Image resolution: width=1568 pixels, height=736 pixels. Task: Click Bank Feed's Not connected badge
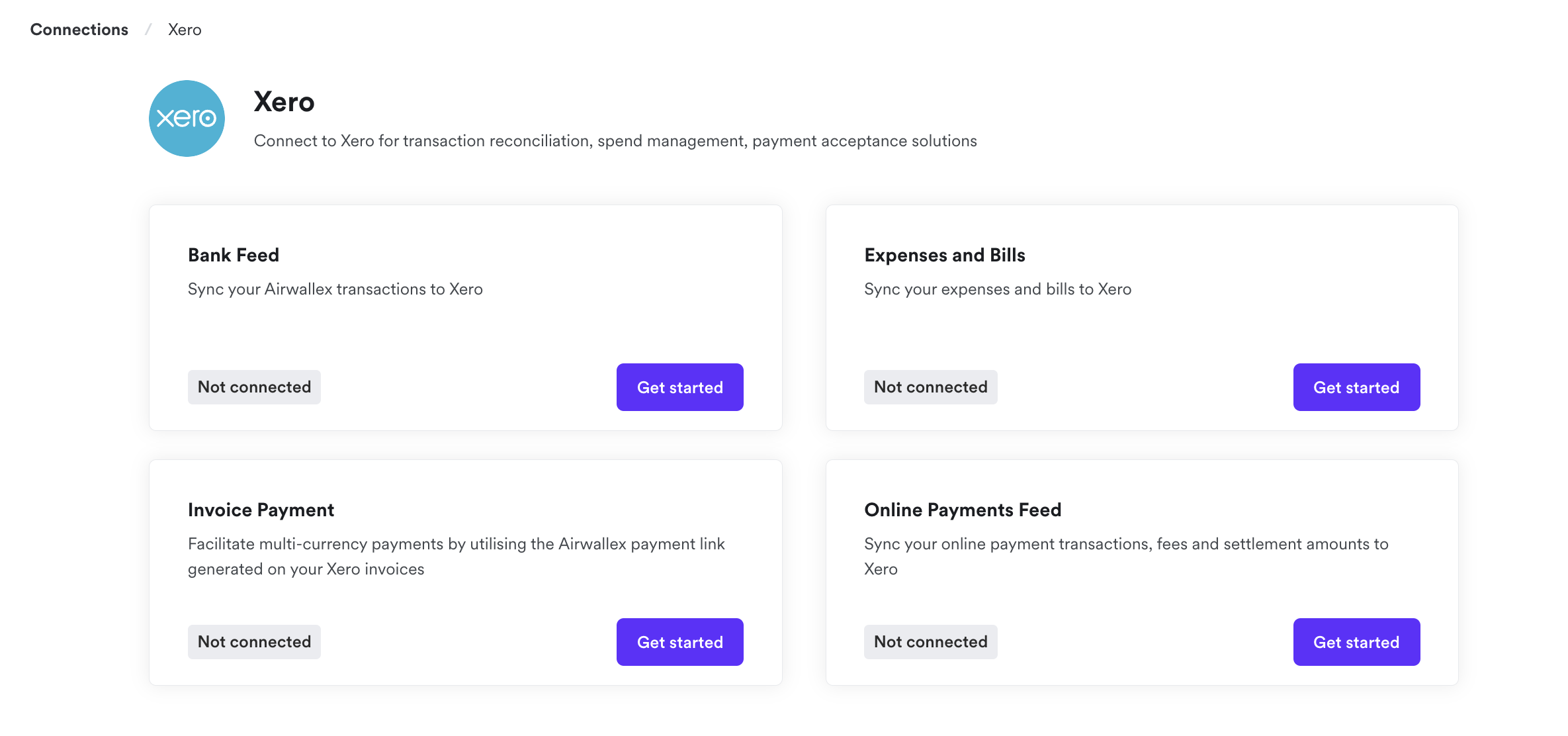[x=254, y=387]
